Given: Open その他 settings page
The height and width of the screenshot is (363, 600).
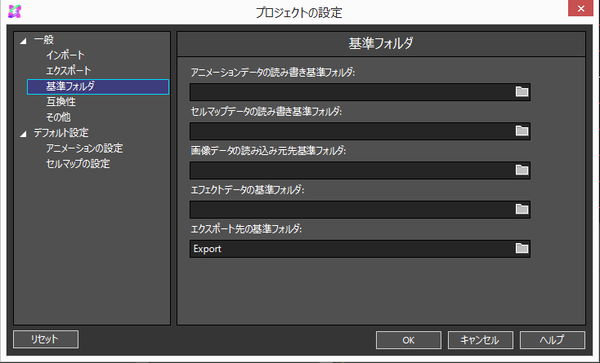Looking at the screenshot, I should (x=58, y=117).
